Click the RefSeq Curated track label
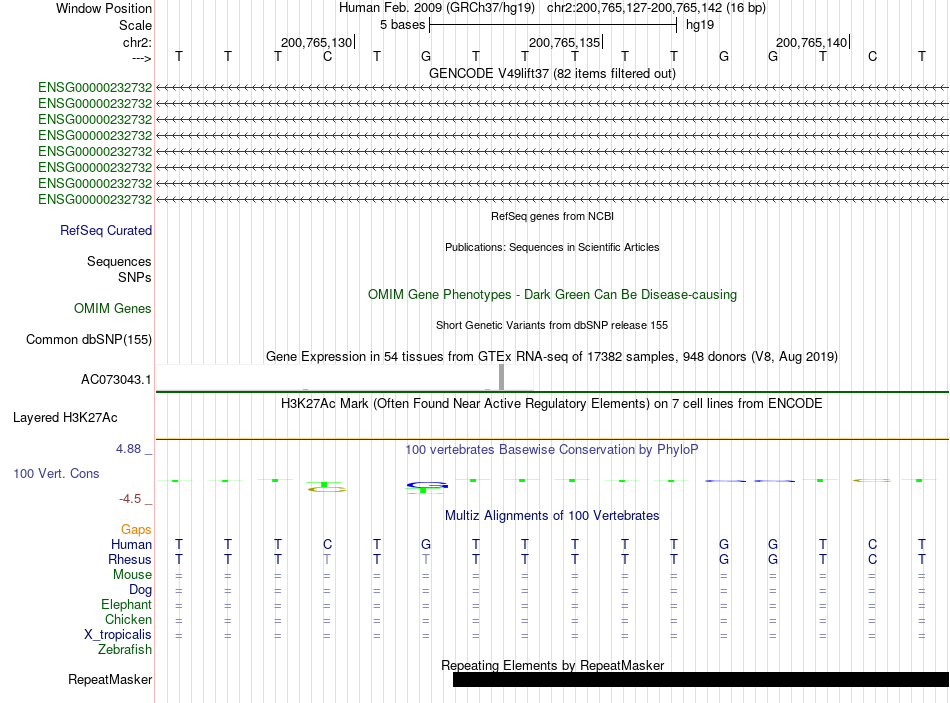 105,230
